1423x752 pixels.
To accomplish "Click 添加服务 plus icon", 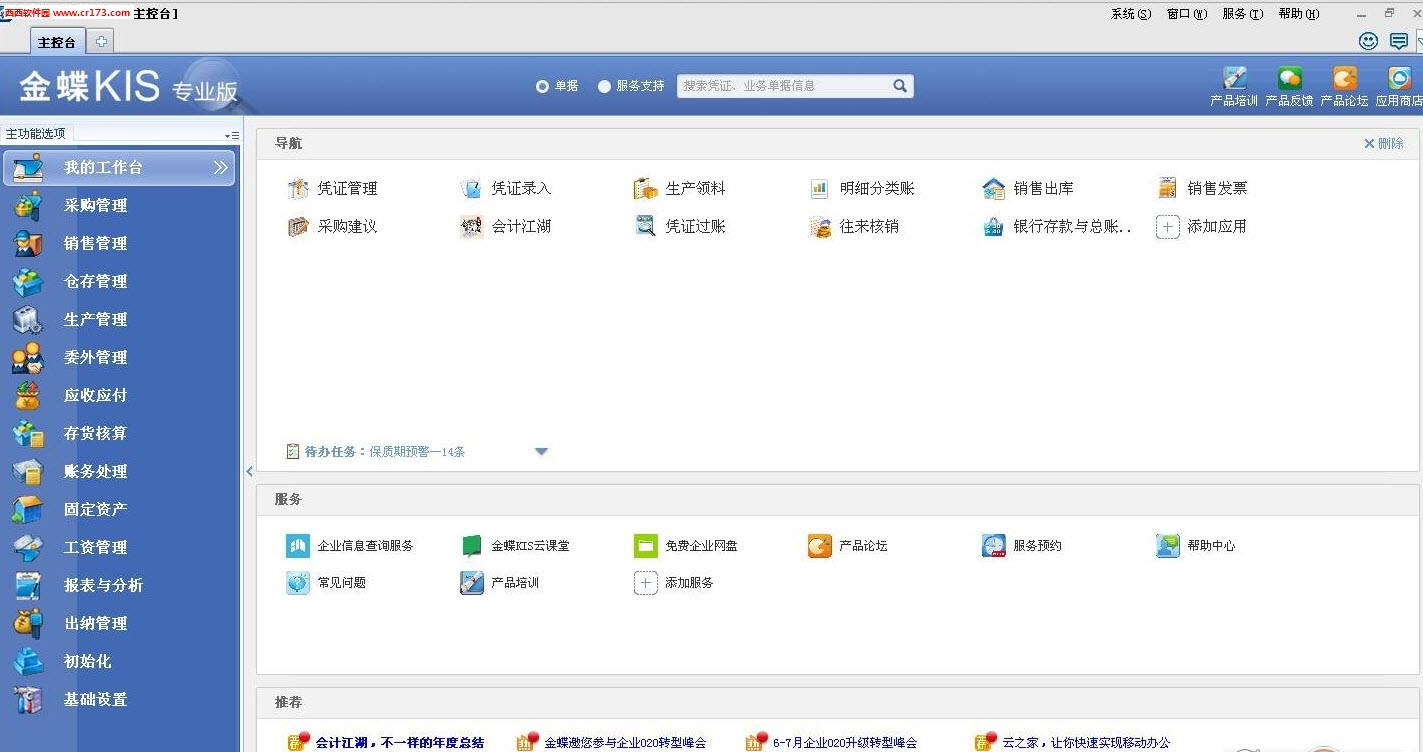I will tap(645, 583).
